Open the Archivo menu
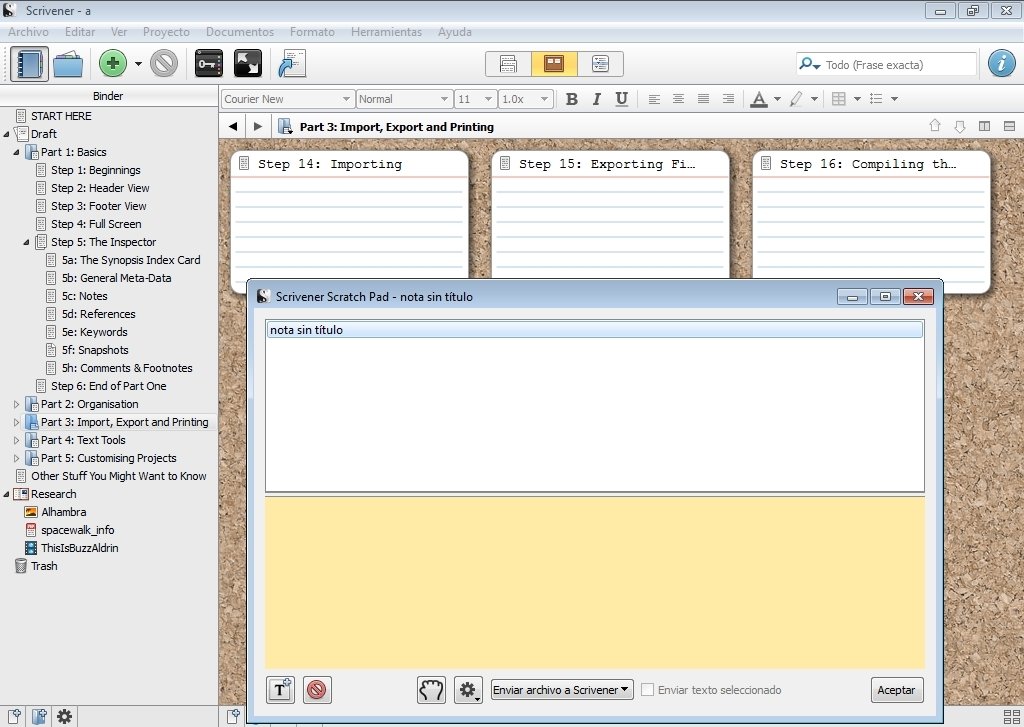The height and width of the screenshot is (727, 1024). tap(28, 31)
